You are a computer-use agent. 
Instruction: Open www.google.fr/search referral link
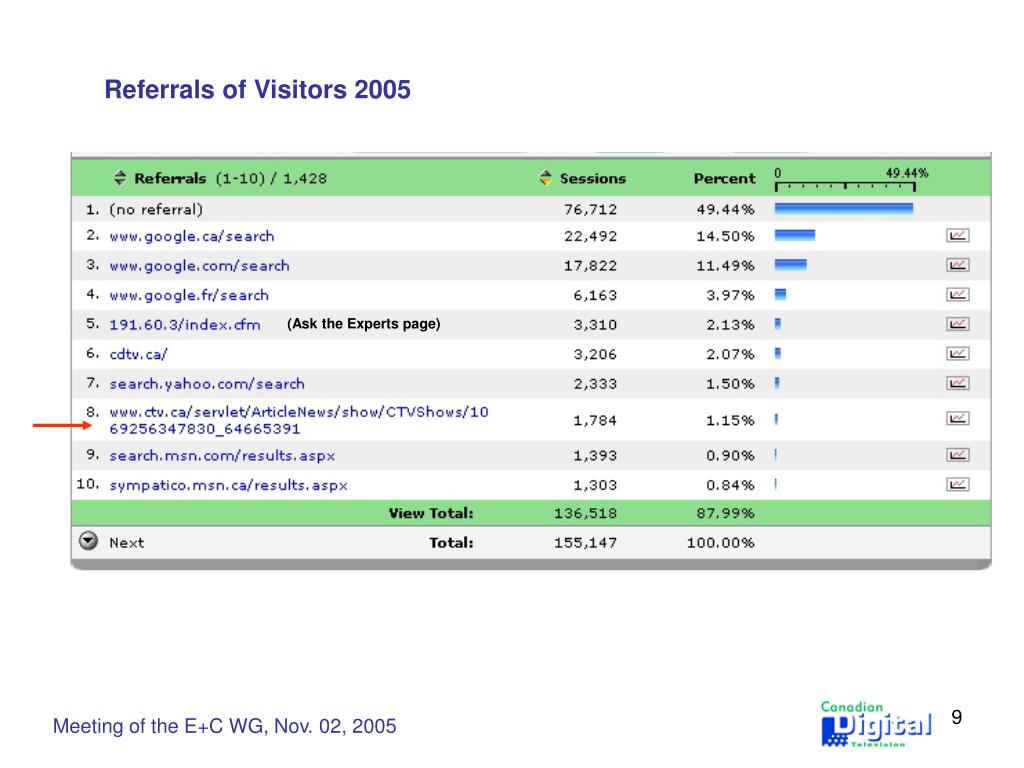point(189,295)
